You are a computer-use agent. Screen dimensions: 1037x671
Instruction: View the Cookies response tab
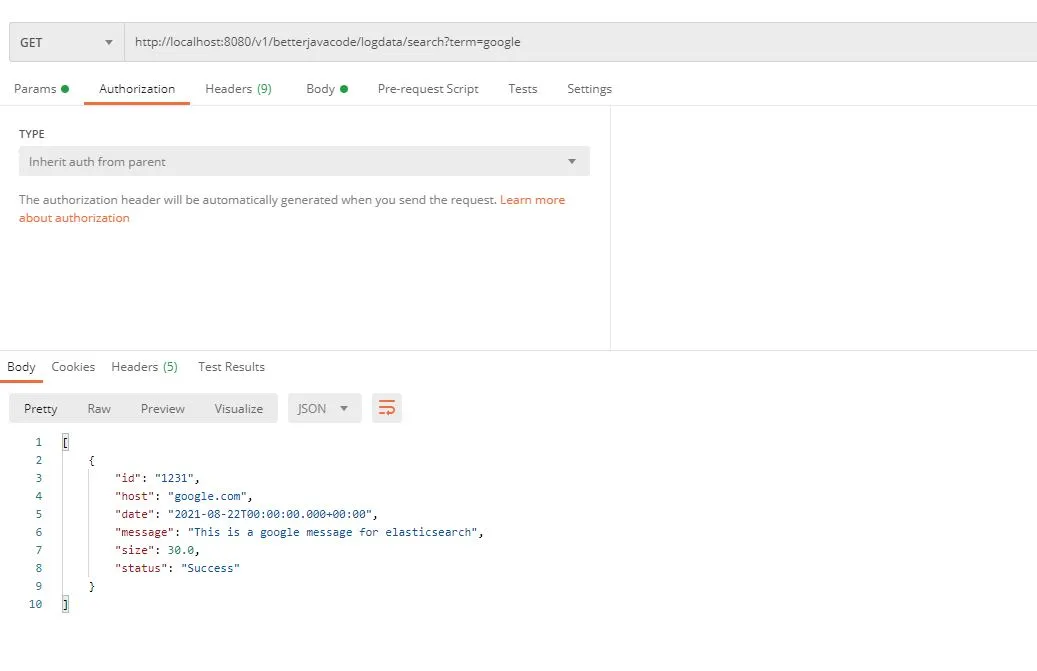click(73, 366)
